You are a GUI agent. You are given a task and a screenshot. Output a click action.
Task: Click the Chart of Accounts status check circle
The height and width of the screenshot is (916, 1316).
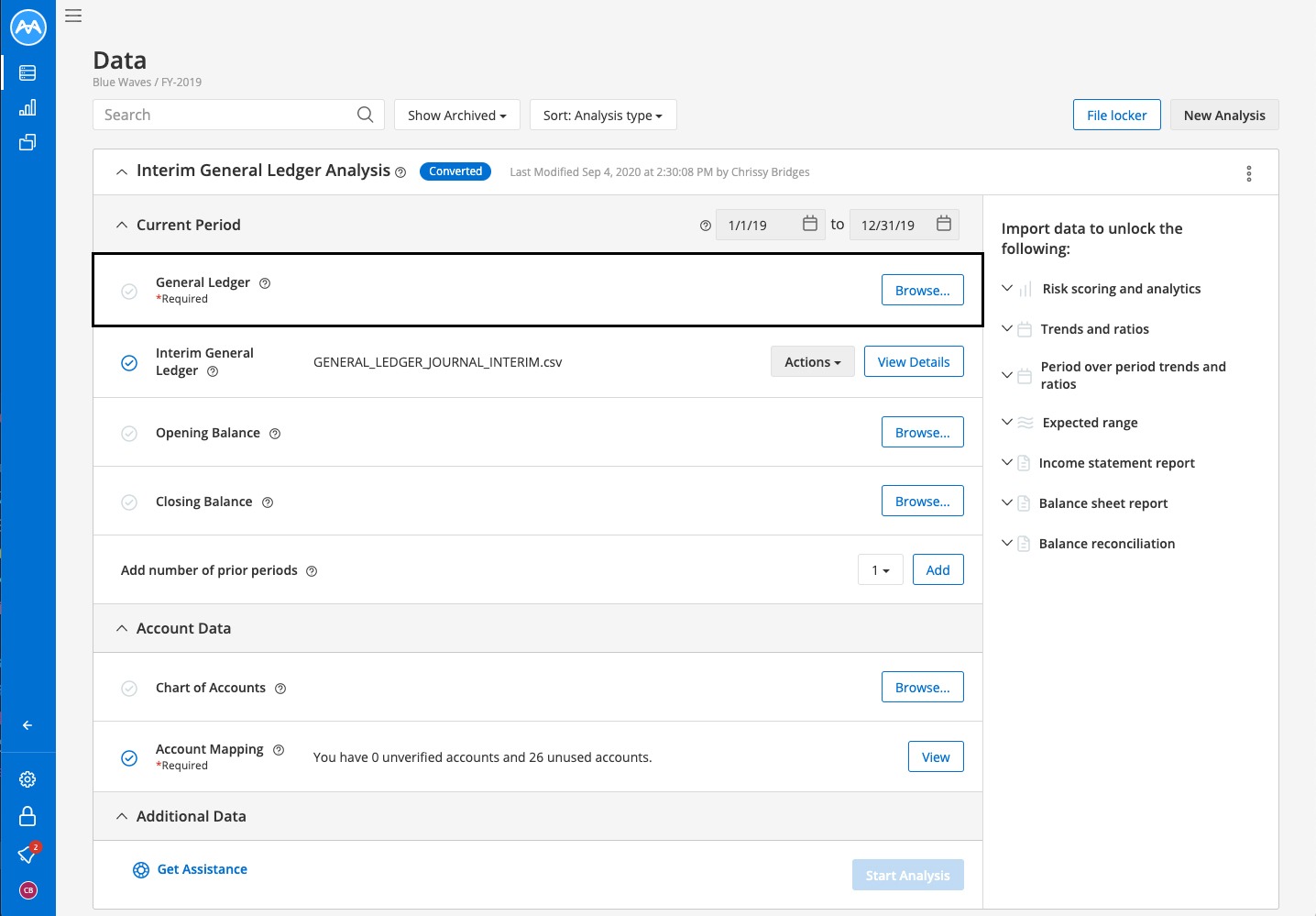129,689
